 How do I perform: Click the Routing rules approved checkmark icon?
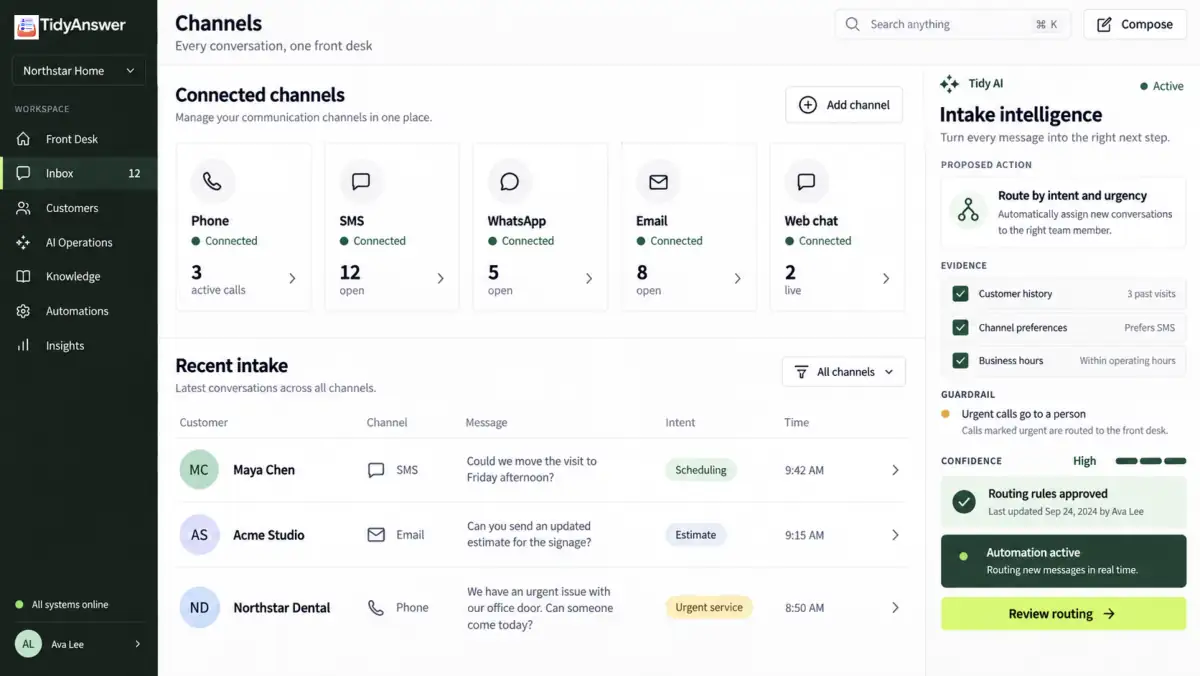(x=964, y=502)
